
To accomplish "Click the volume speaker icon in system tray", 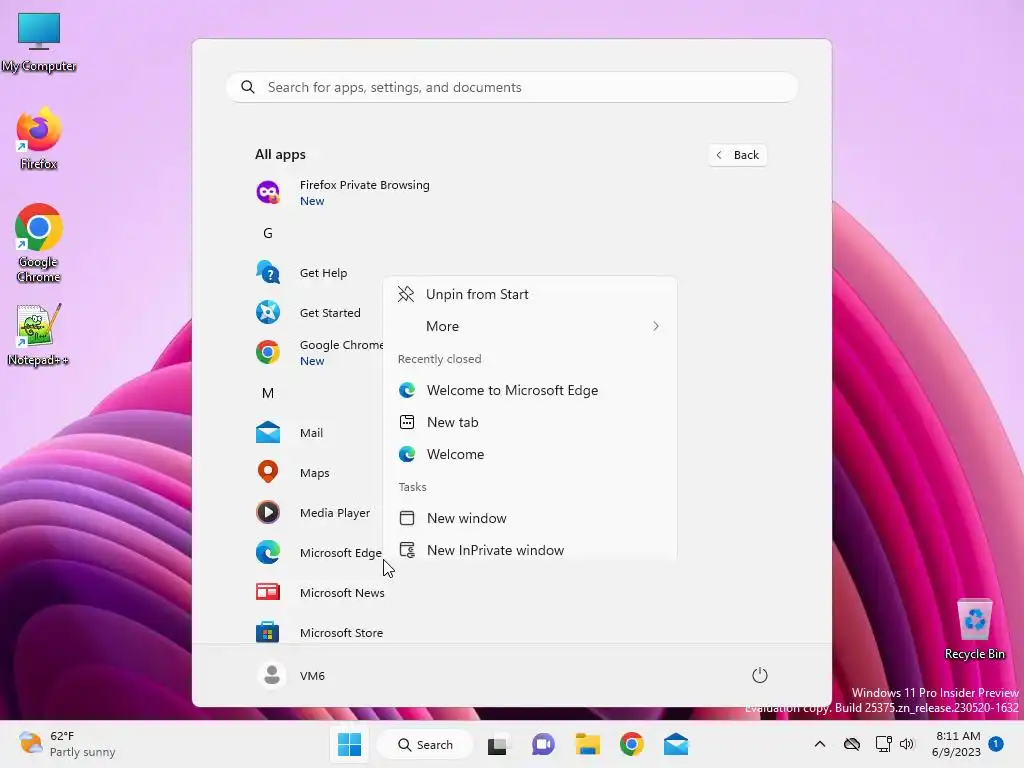I will pos(906,744).
